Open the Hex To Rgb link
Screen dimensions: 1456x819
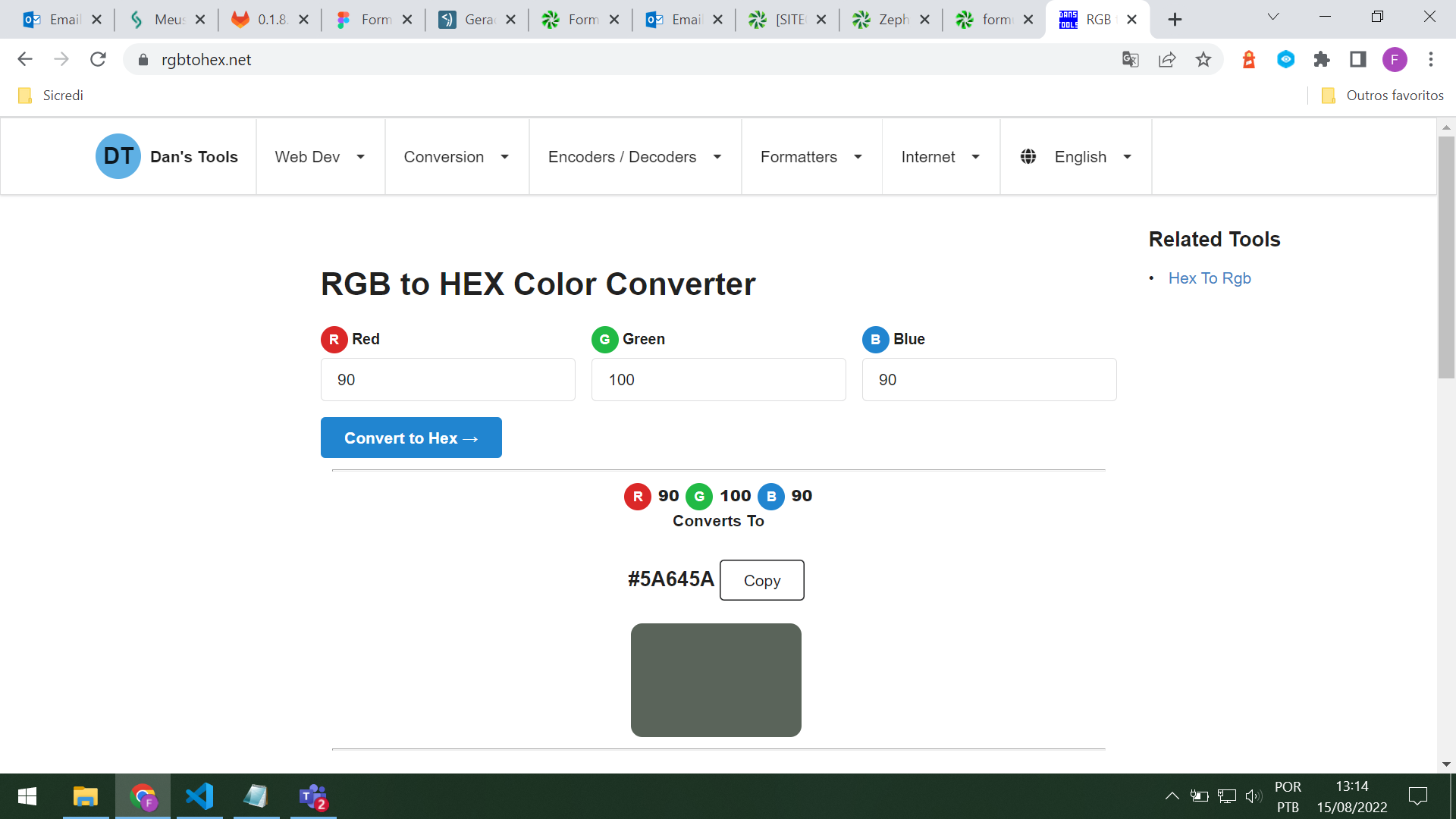1210,278
